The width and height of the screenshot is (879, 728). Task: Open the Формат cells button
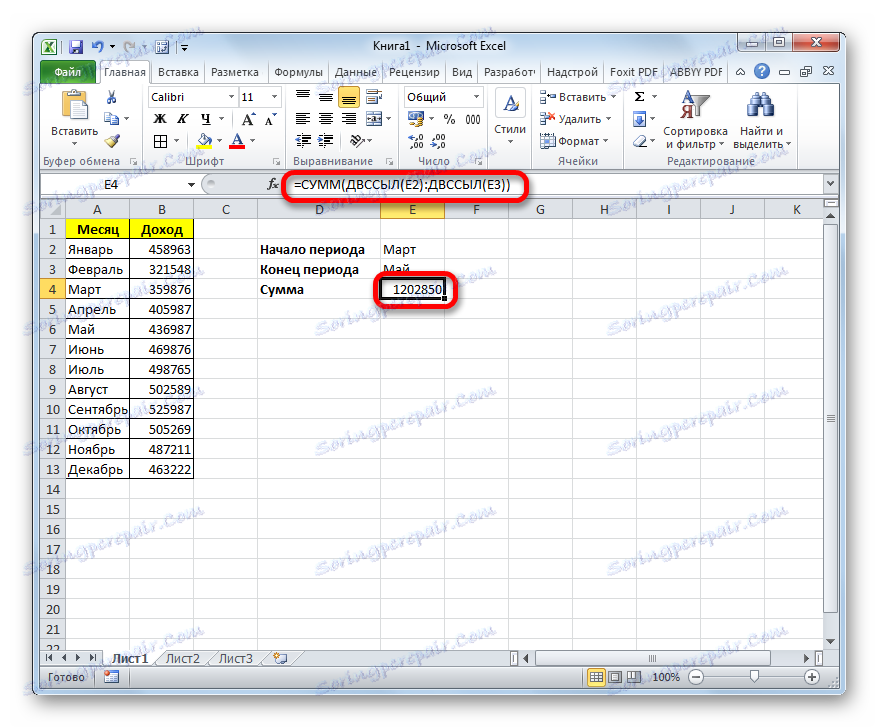(573, 141)
